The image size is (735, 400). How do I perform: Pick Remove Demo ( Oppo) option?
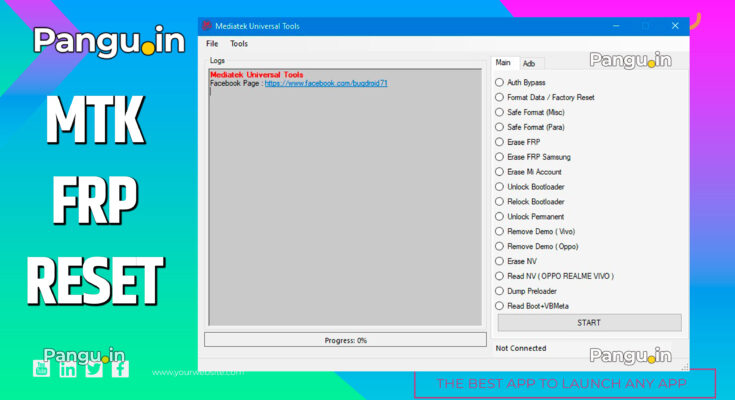(x=537, y=247)
